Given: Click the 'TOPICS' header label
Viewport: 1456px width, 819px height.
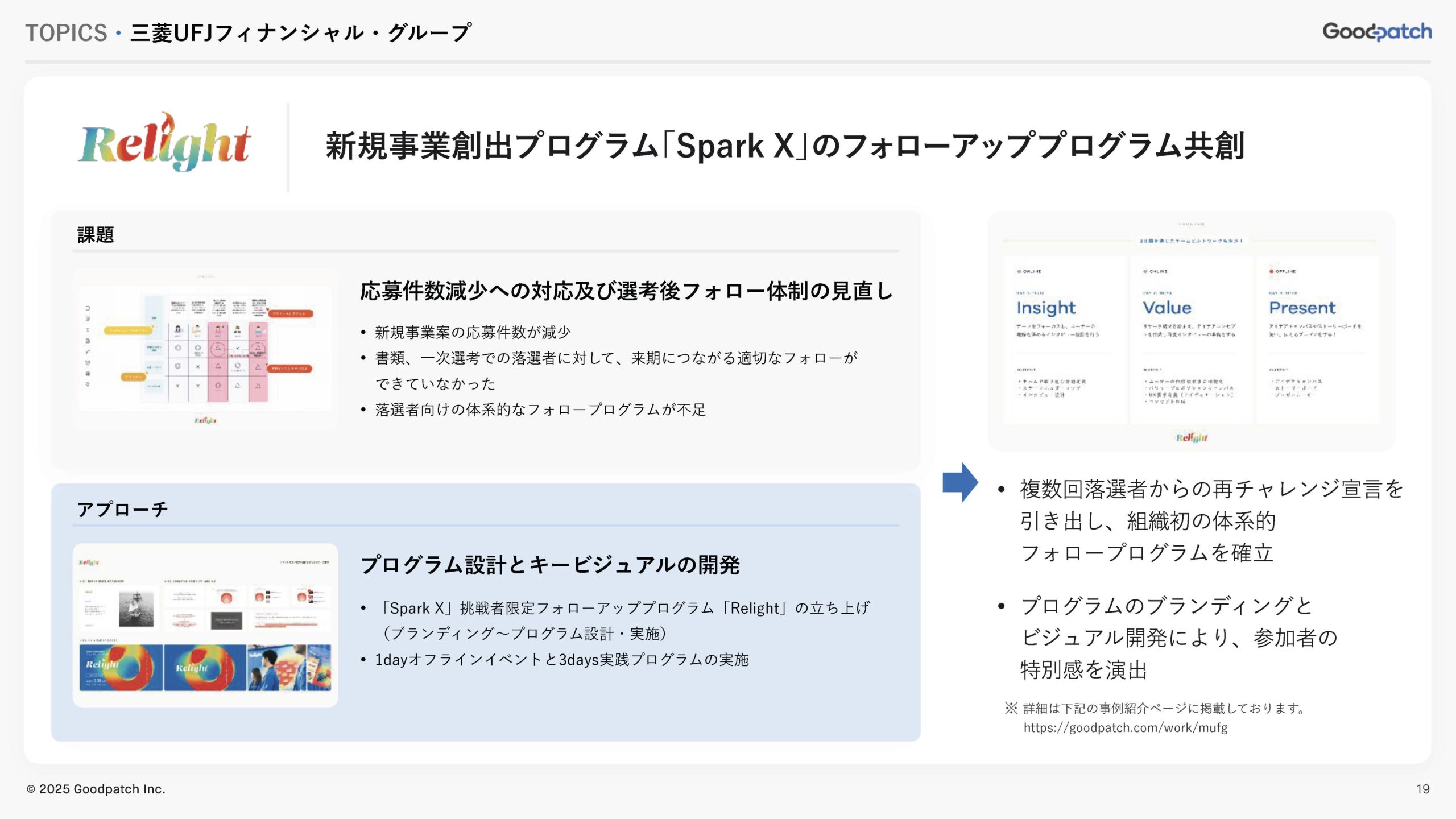Looking at the screenshot, I should 66,33.
